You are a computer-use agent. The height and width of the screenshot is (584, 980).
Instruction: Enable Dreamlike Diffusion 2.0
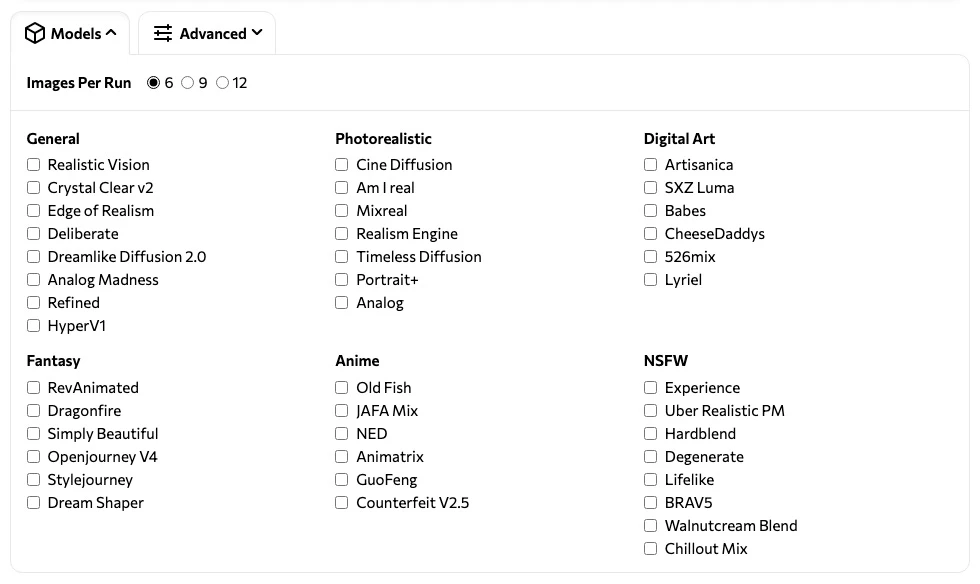[x=34, y=257]
